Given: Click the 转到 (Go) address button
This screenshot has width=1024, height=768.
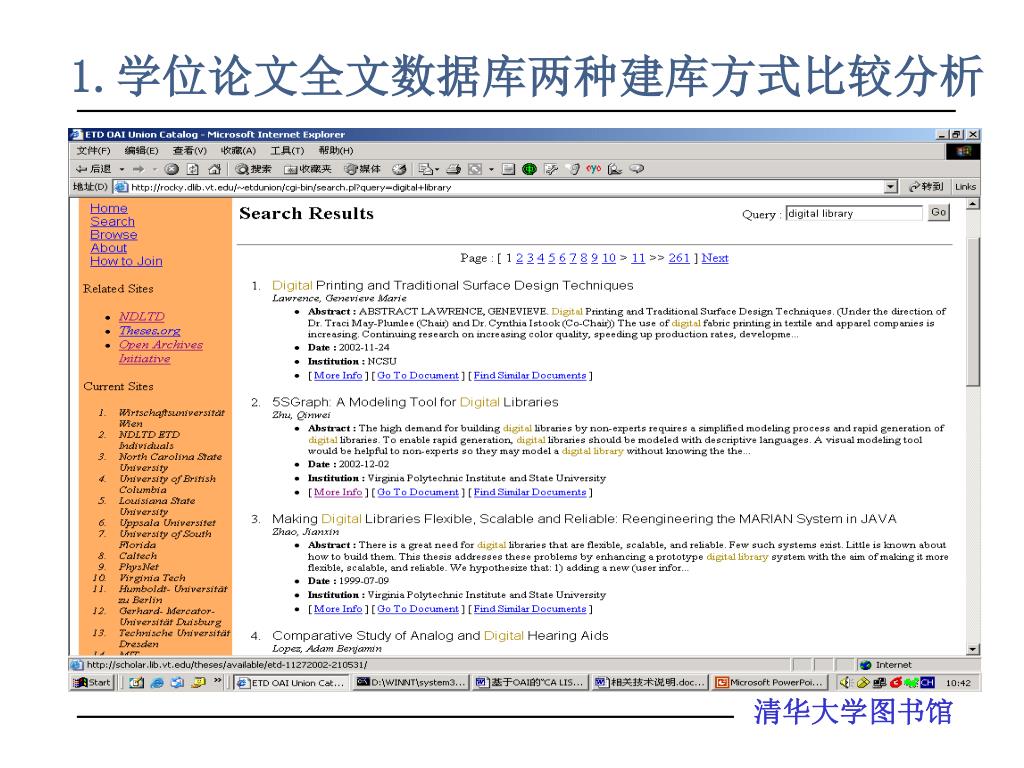Looking at the screenshot, I should point(926,187).
